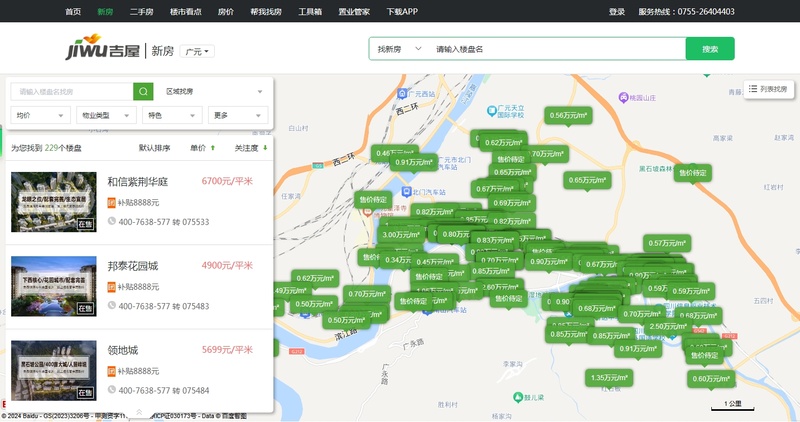Viewport: 800px width, 422px height.
Task: Click the phone icon for 和信紫荆华庭
Action: pyautogui.click(x=112, y=222)
